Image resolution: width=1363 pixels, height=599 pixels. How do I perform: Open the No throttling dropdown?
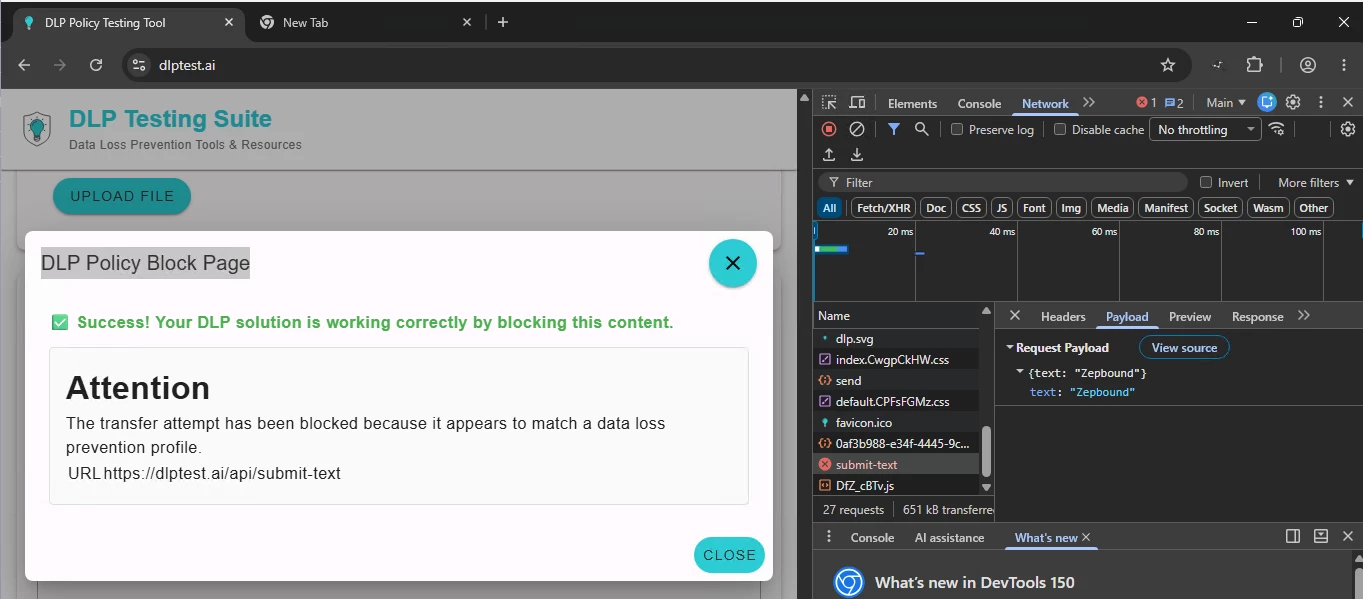(1205, 129)
